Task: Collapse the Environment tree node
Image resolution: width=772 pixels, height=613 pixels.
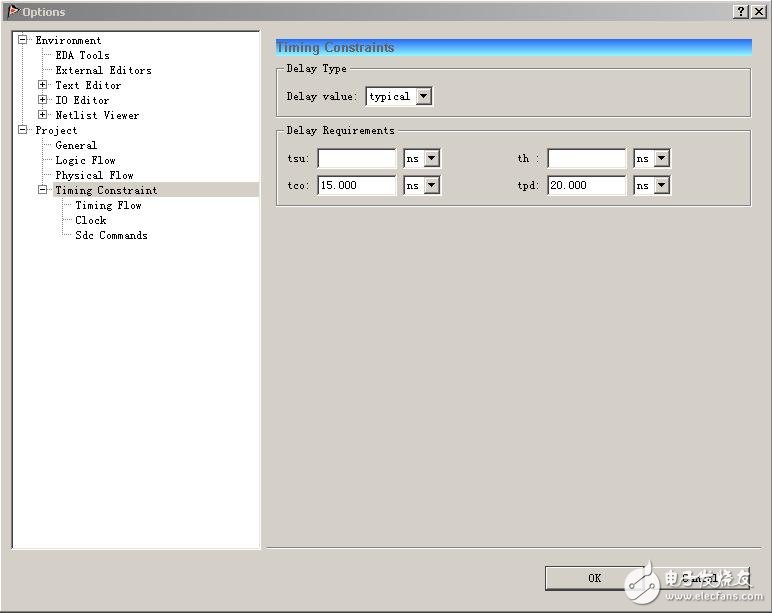Action: (23, 40)
